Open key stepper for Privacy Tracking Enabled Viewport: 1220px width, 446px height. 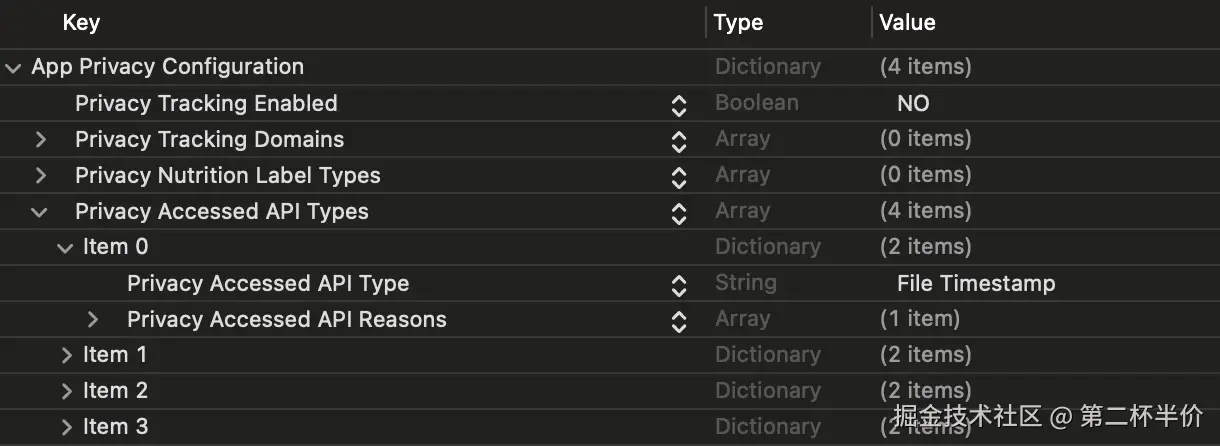679,105
